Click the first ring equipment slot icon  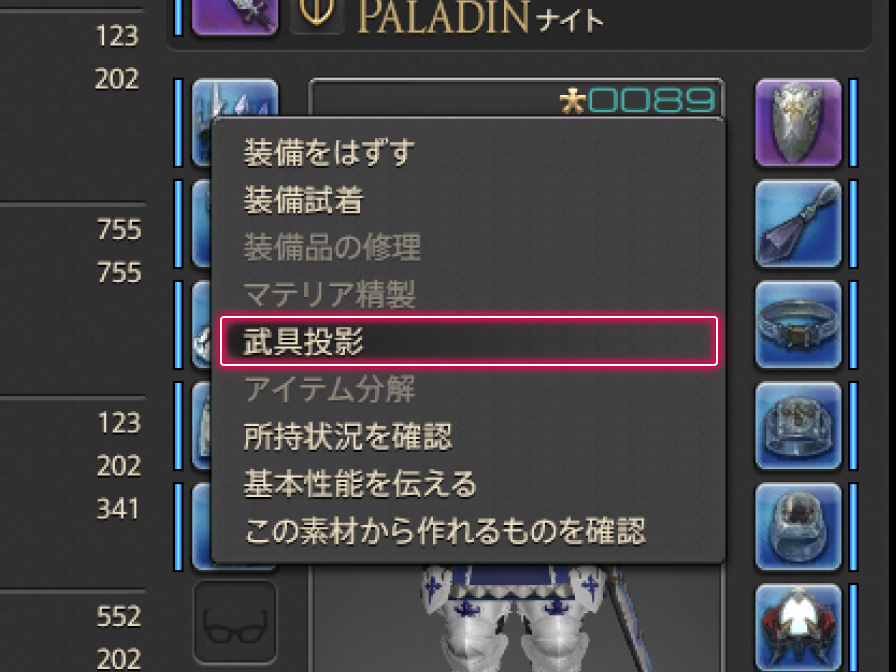click(798, 426)
